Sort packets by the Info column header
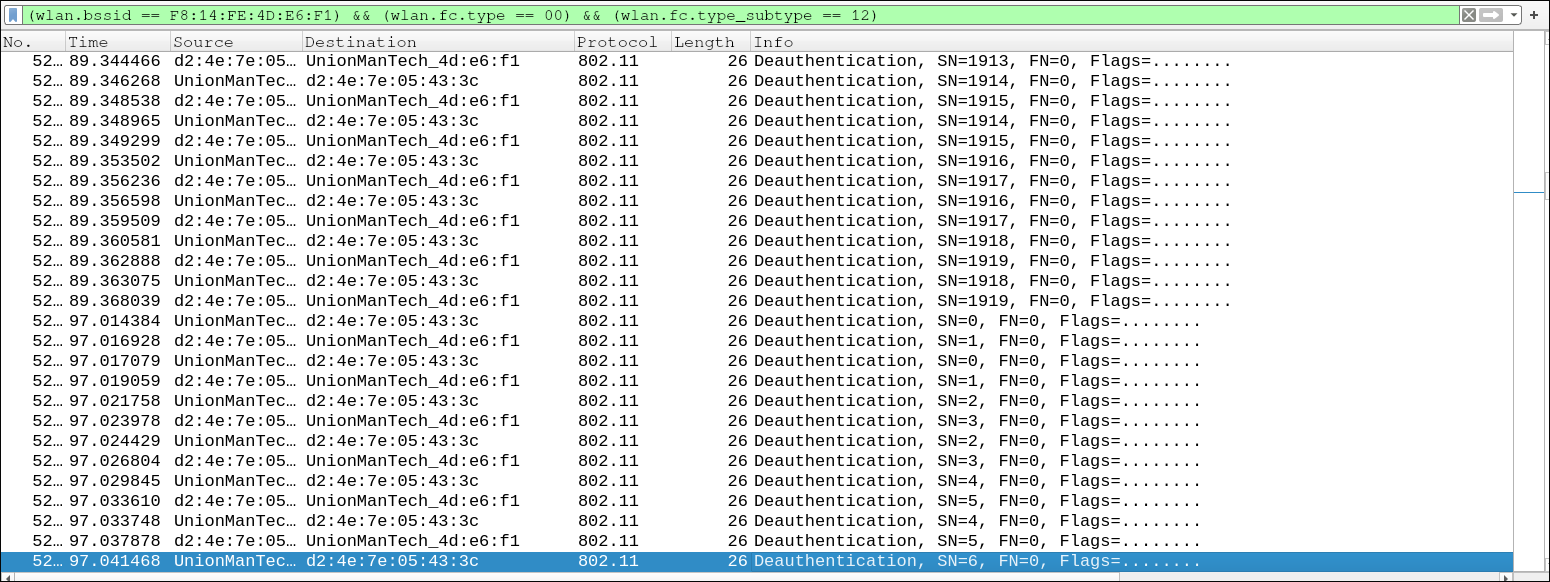Viewport: 1550px width, 582px height. [1132, 42]
